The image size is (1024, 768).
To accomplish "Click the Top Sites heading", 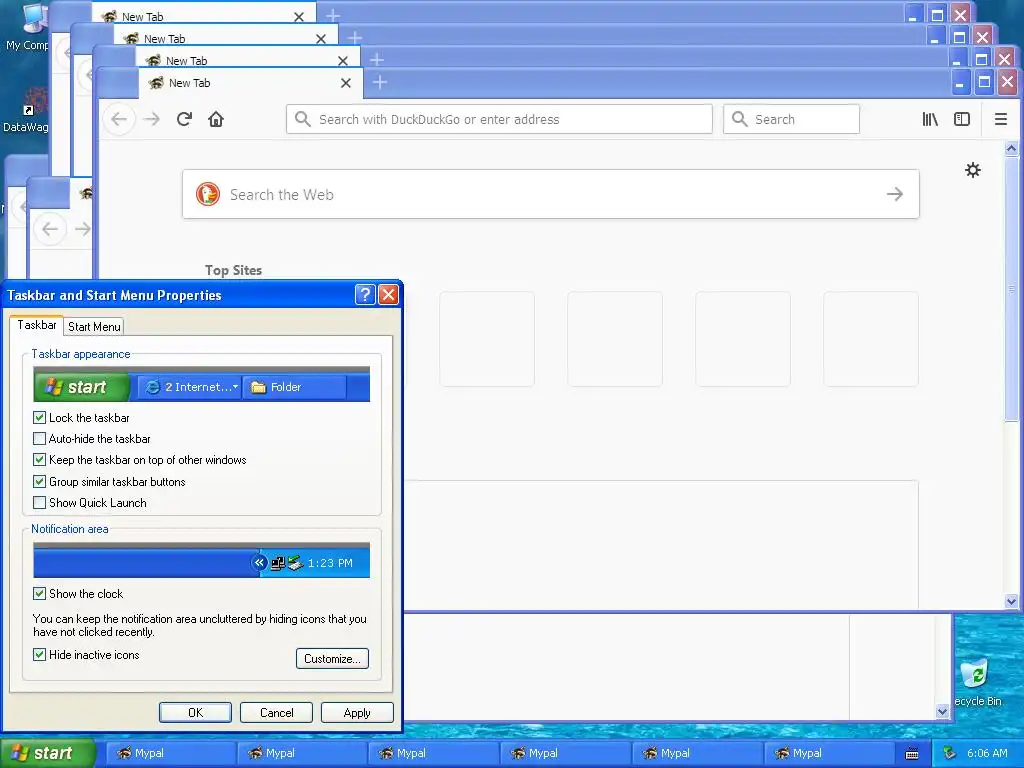I will [233, 270].
